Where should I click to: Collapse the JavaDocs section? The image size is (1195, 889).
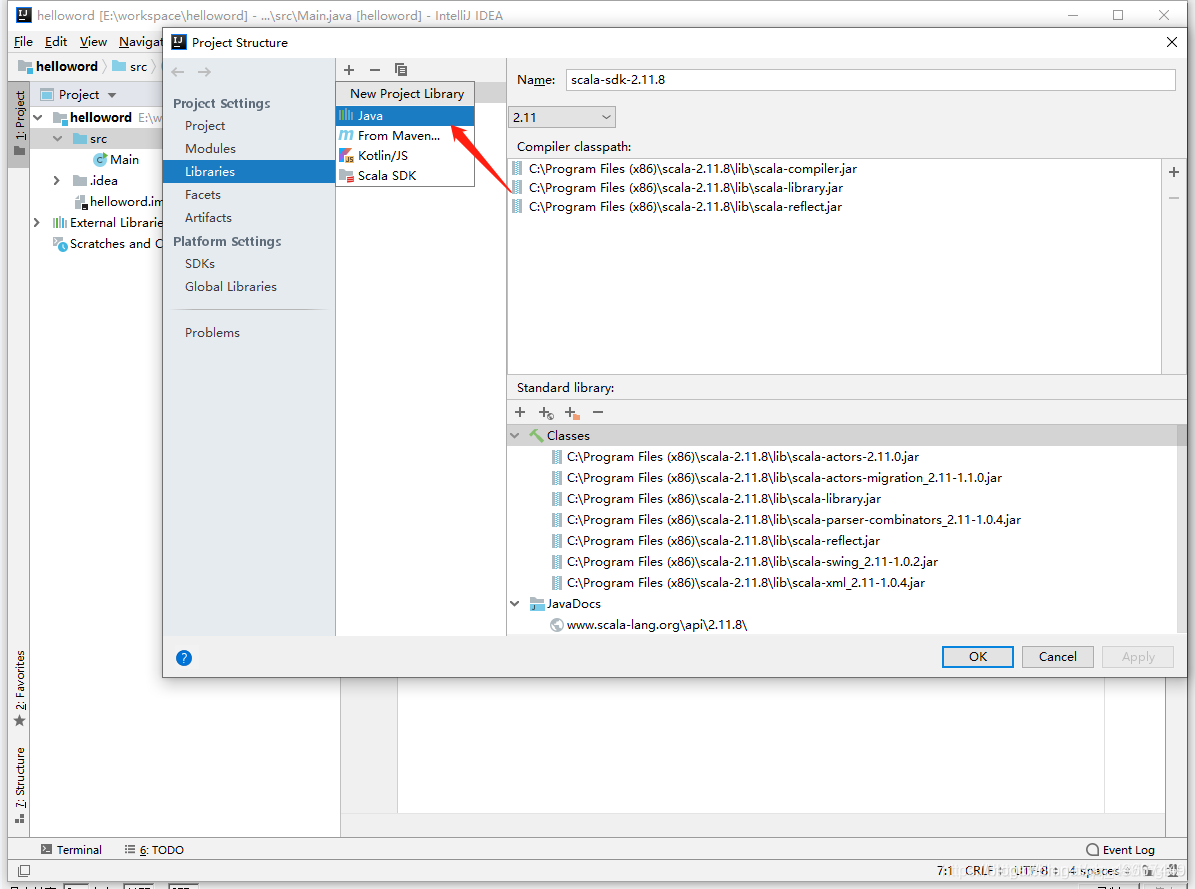pyautogui.click(x=514, y=603)
